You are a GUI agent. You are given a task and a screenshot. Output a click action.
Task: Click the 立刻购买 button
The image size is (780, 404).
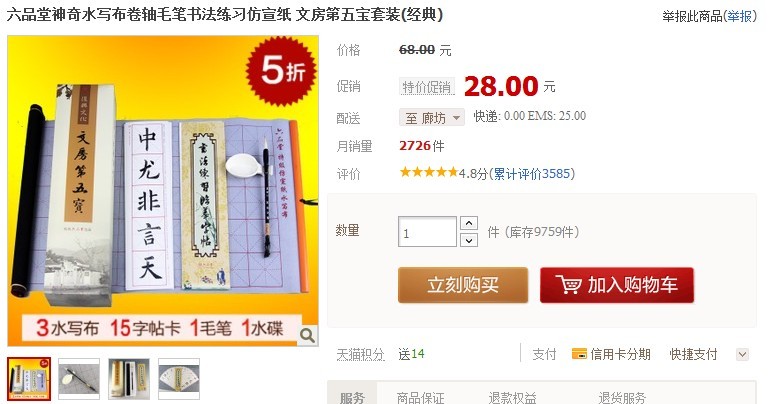[x=463, y=285]
